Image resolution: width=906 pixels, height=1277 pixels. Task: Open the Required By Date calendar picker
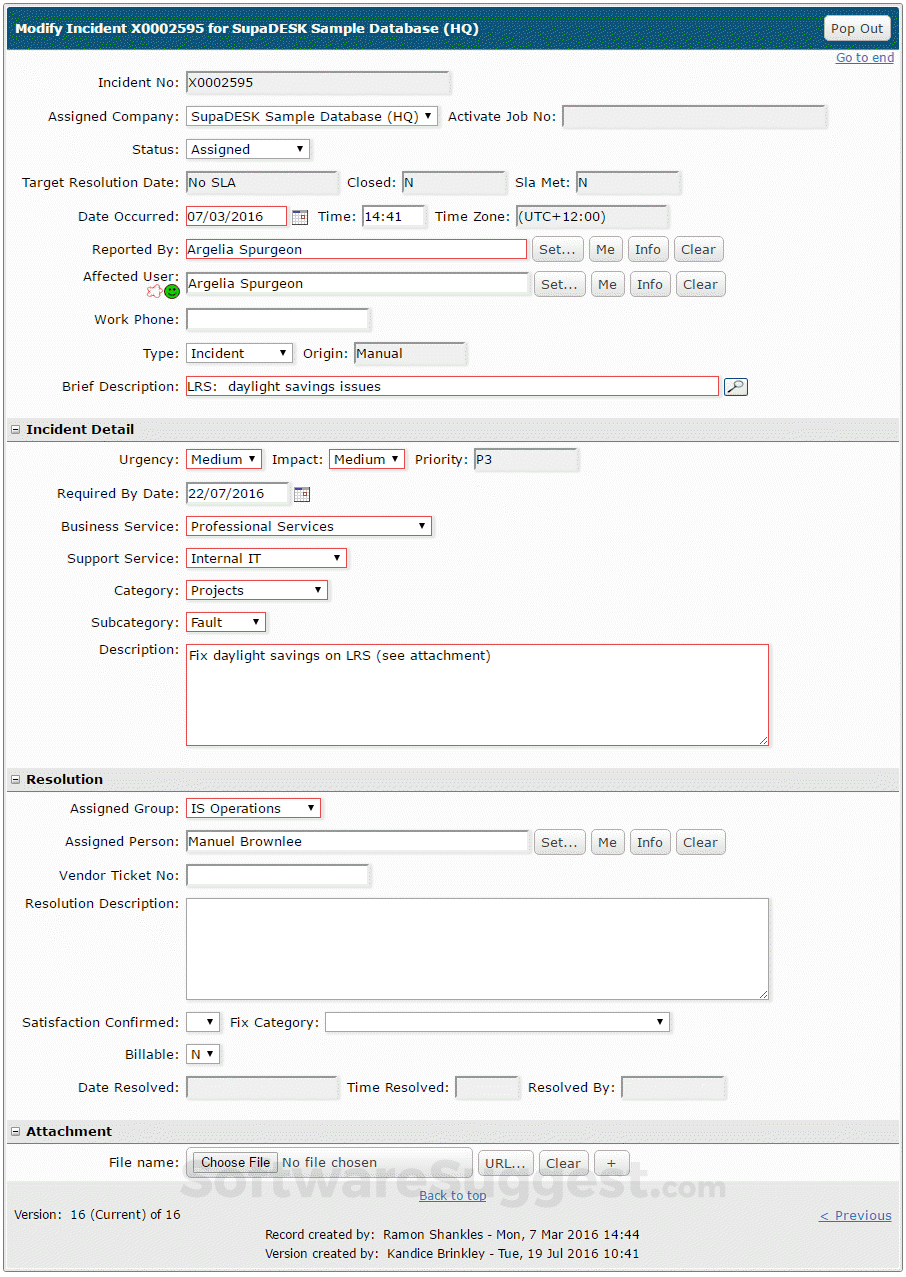(300, 493)
